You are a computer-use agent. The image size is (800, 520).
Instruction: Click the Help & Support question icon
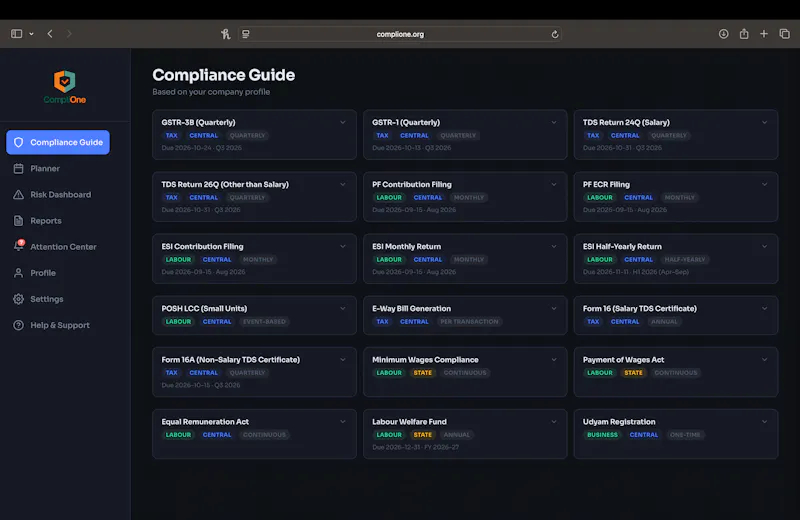coord(18,325)
